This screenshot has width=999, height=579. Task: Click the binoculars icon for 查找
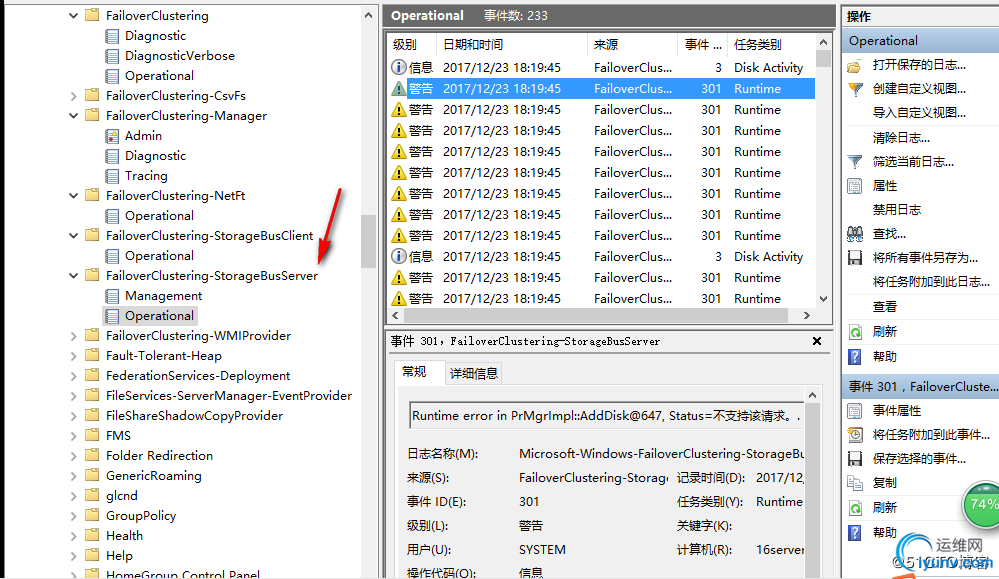pyautogui.click(x=855, y=234)
